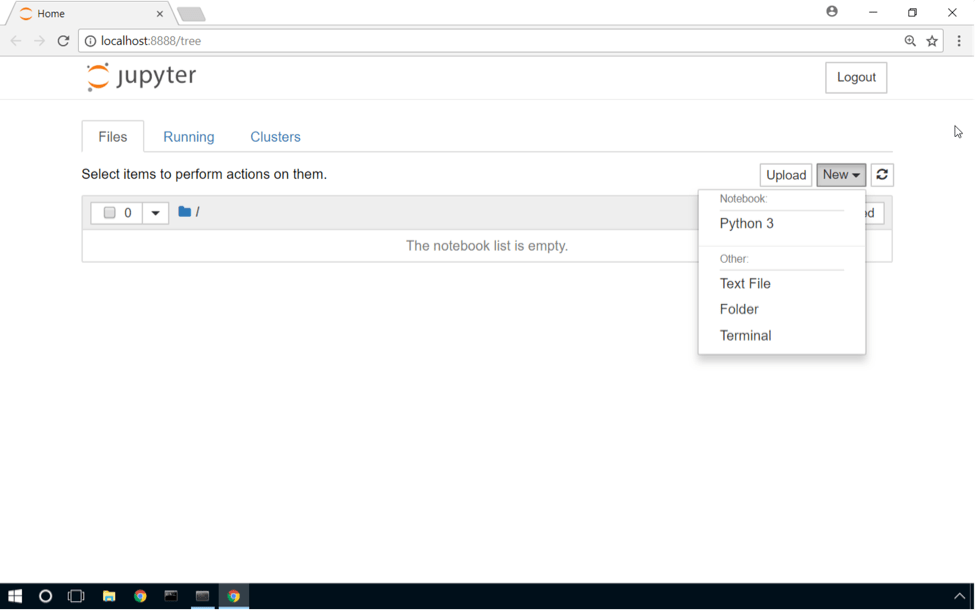Click 'Select items to perform actions' text

(x=204, y=174)
